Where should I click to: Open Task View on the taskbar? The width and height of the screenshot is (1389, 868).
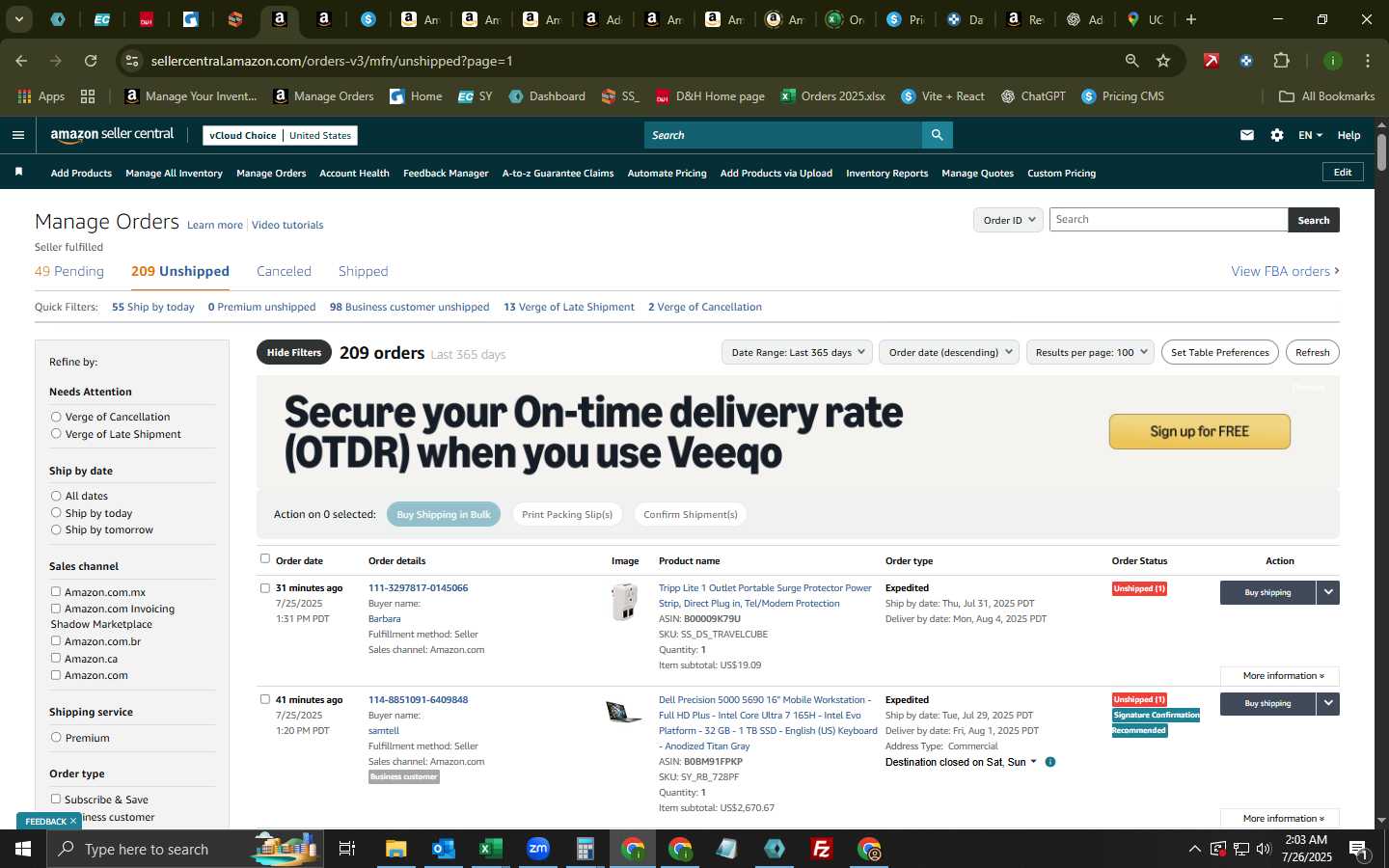point(347,849)
